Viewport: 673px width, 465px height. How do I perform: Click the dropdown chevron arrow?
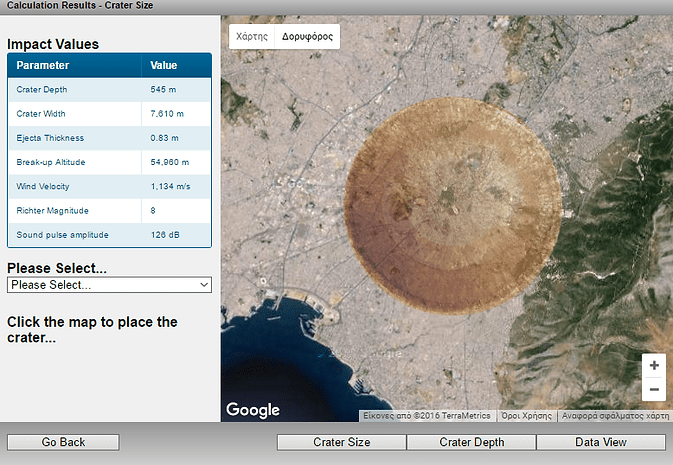pos(204,285)
